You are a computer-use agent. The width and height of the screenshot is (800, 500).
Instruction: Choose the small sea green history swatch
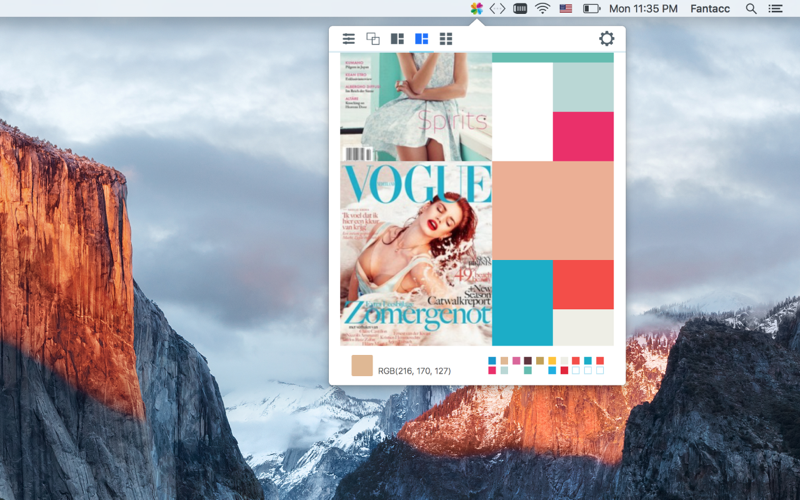[x=528, y=370]
